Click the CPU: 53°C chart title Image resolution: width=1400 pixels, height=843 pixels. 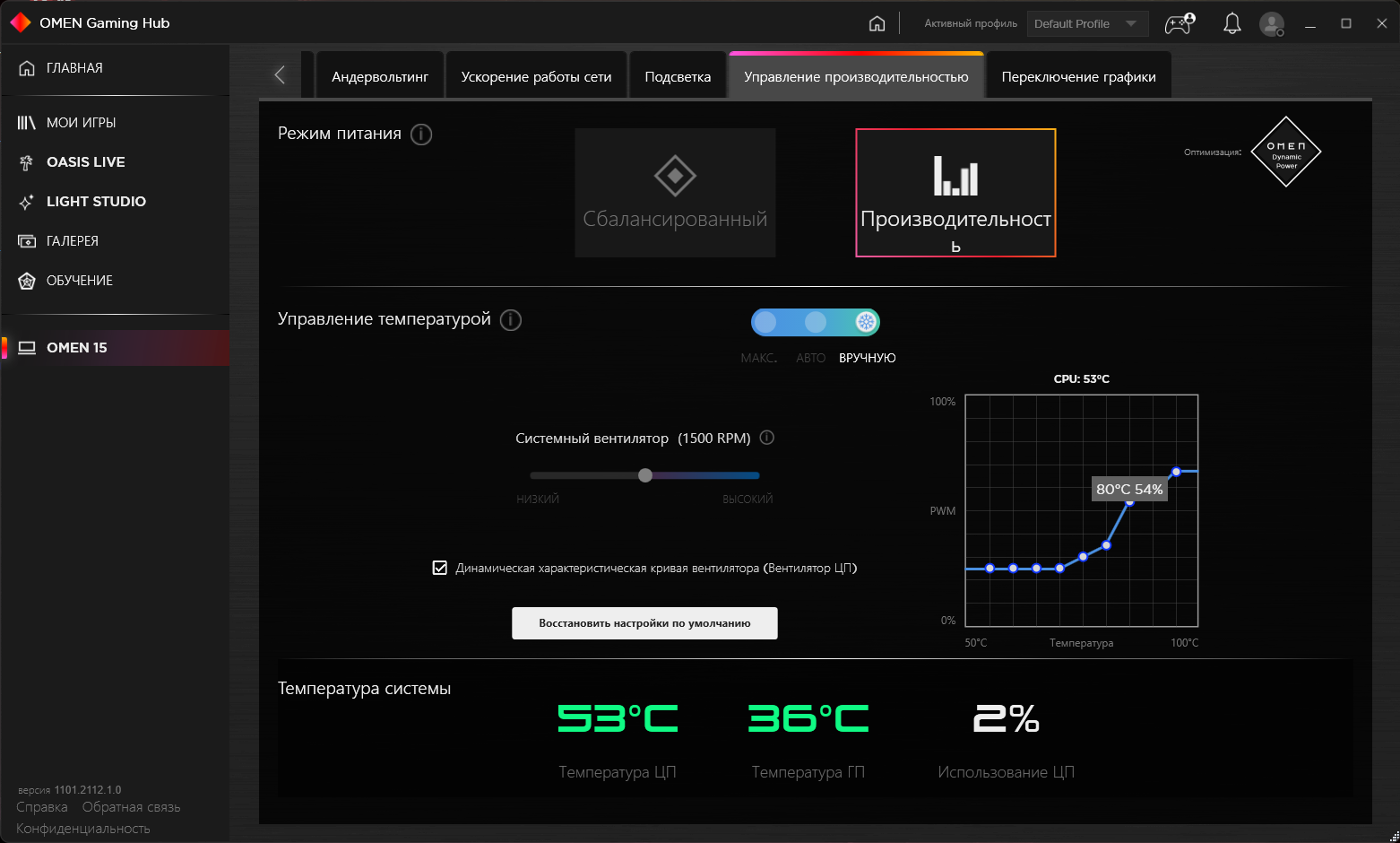(x=1082, y=379)
